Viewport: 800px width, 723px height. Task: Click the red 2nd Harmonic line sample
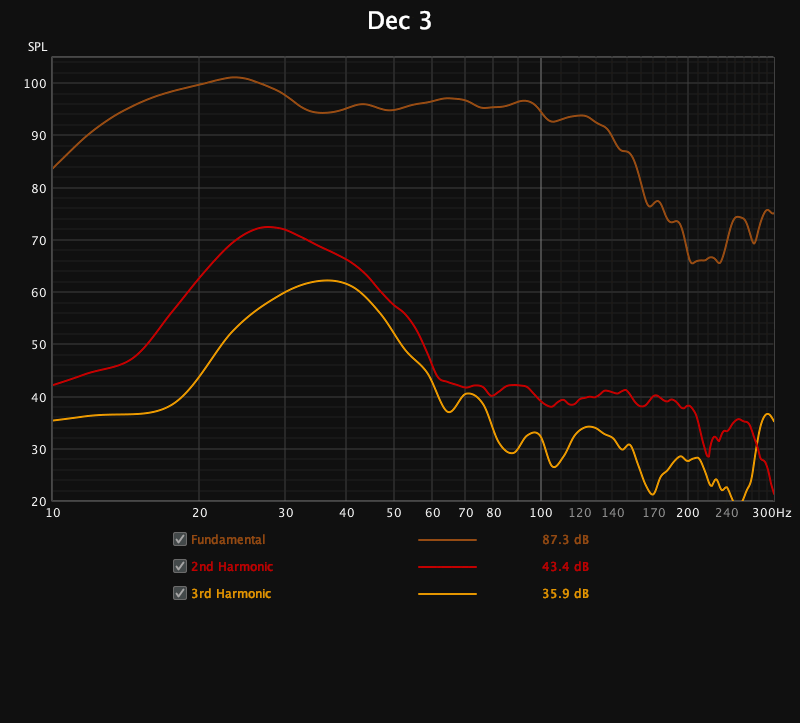tap(447, 567)
